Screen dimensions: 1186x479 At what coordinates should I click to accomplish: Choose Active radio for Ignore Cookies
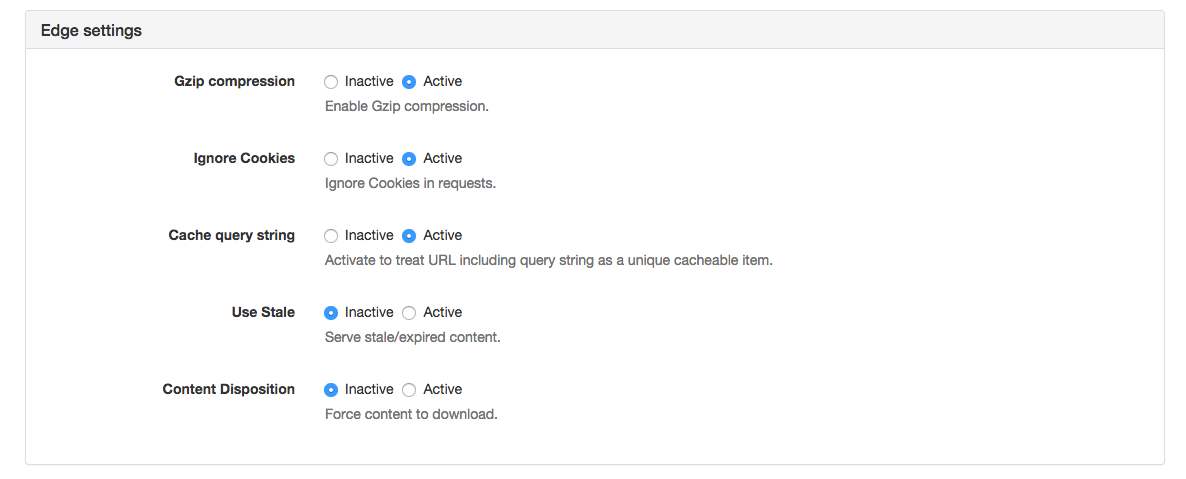pos(409,159)
